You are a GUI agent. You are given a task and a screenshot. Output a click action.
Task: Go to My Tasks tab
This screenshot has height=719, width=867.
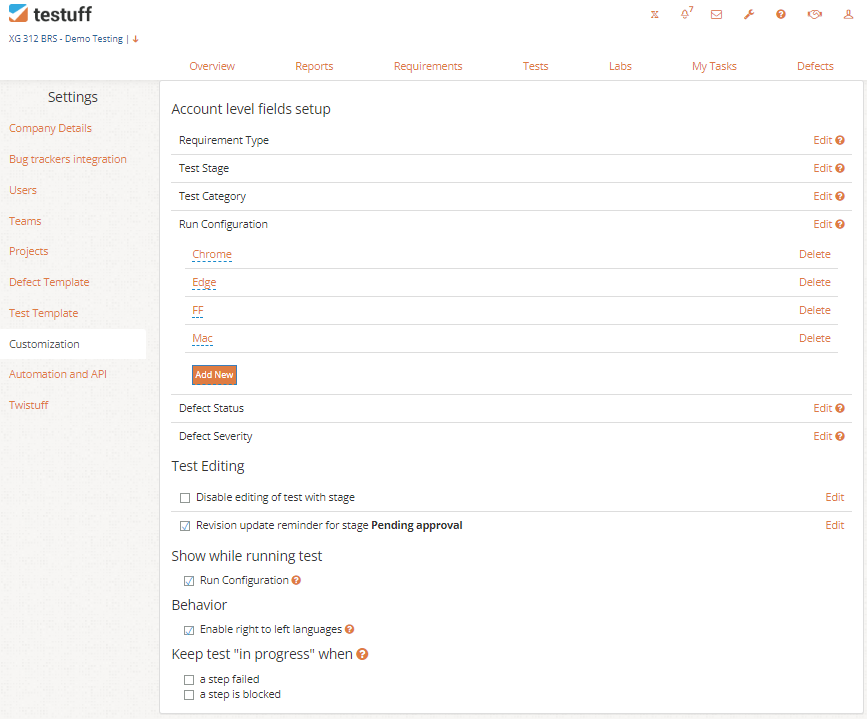pos(714,66)
